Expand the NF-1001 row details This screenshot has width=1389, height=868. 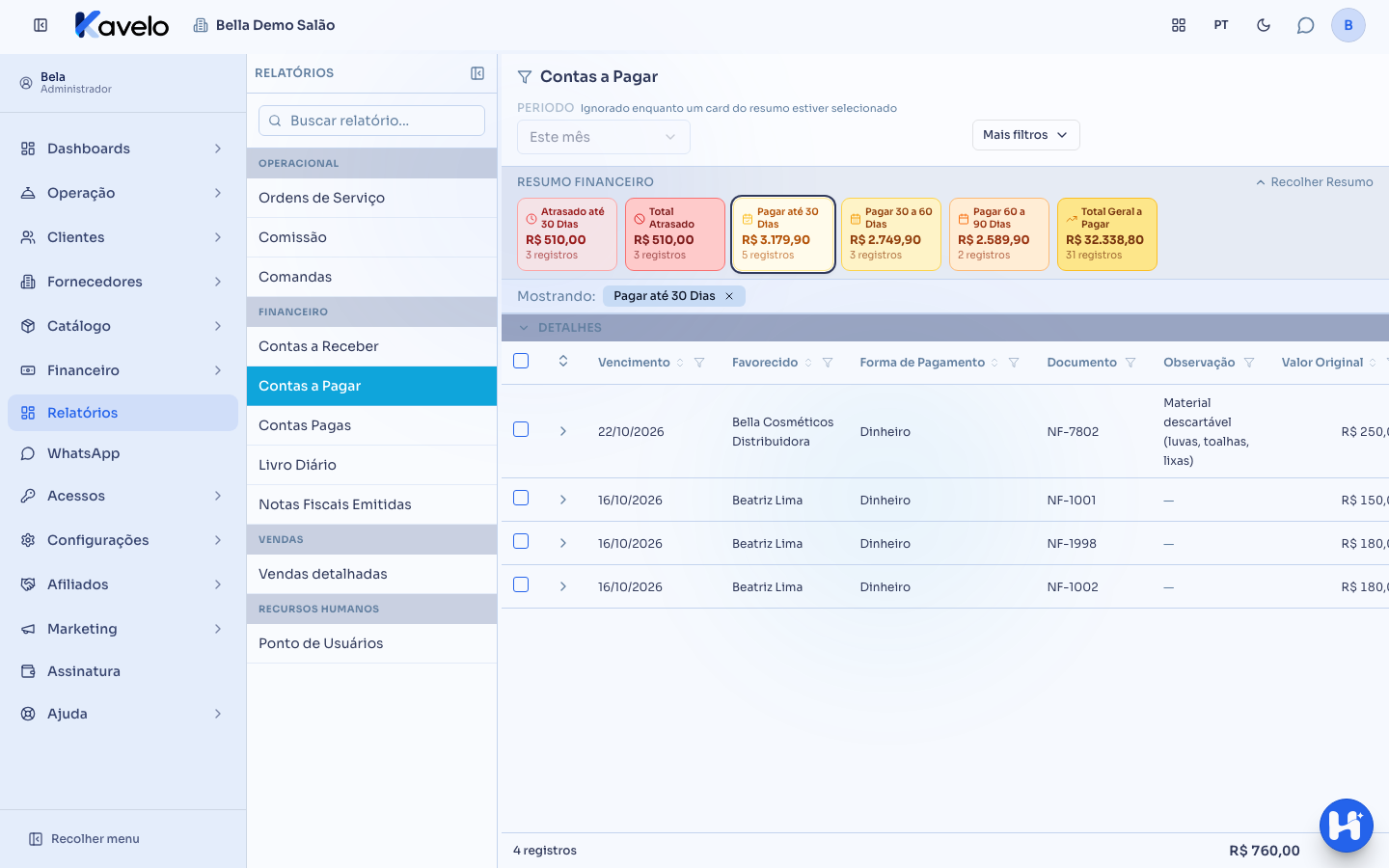563,500
